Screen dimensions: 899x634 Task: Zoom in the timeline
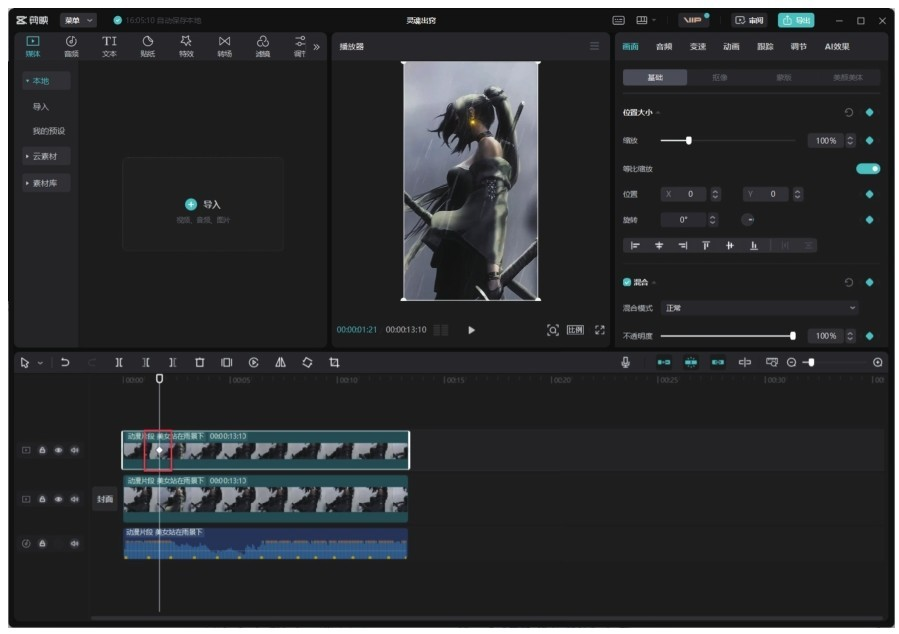pos(878,362)
